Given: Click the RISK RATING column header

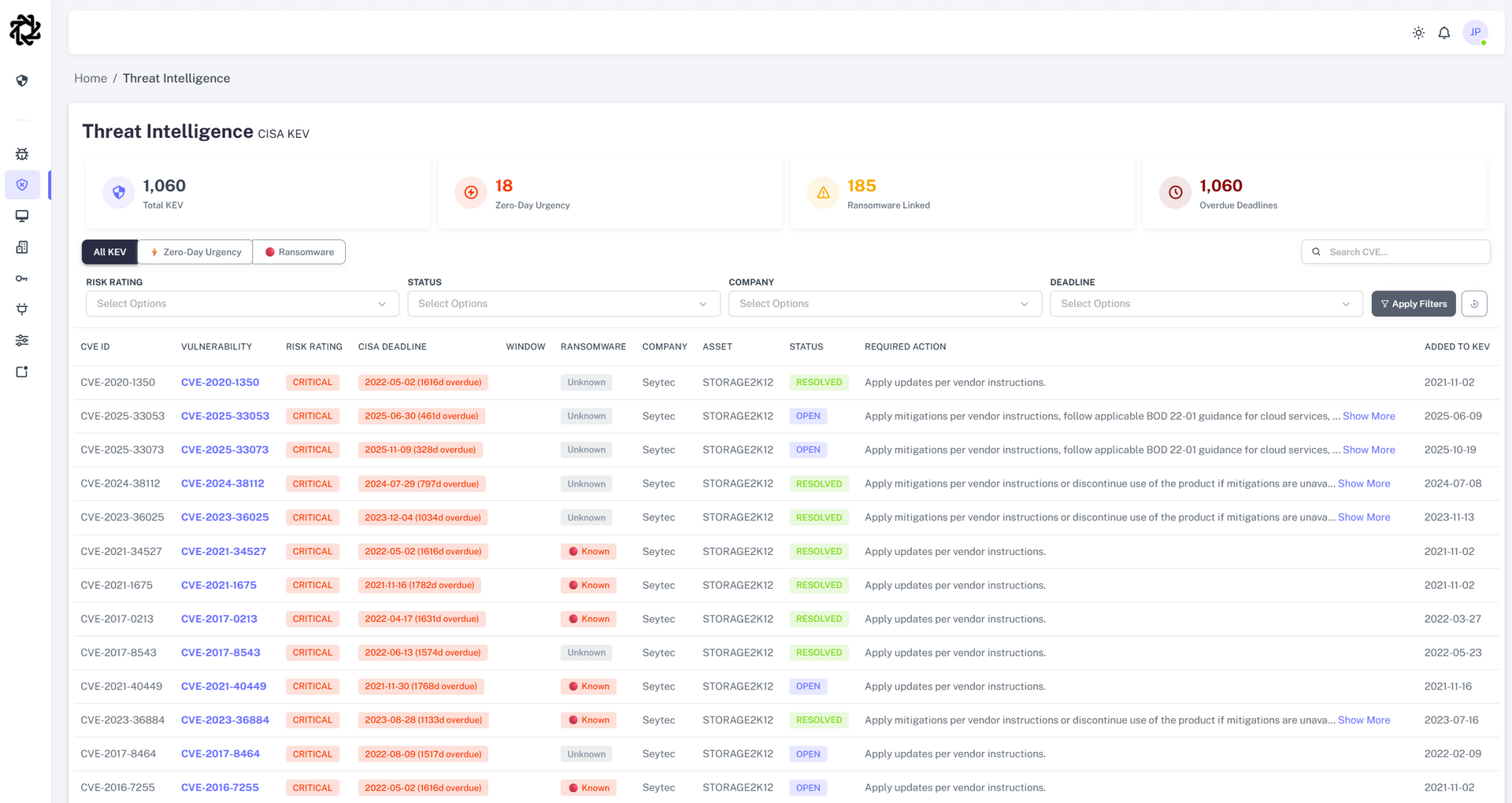Looking at the screenshot, I should click(x=314, y=347).
